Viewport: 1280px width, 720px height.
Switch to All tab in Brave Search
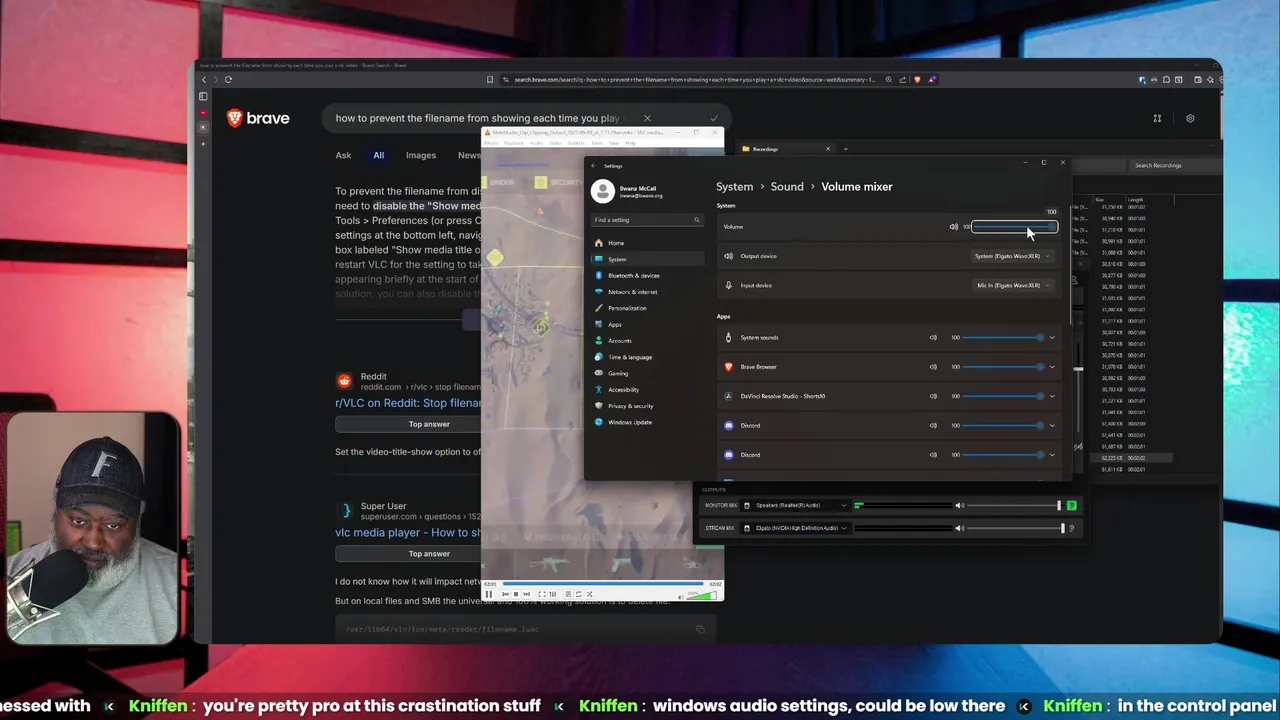pyautogui.click(x=378, y=155)
